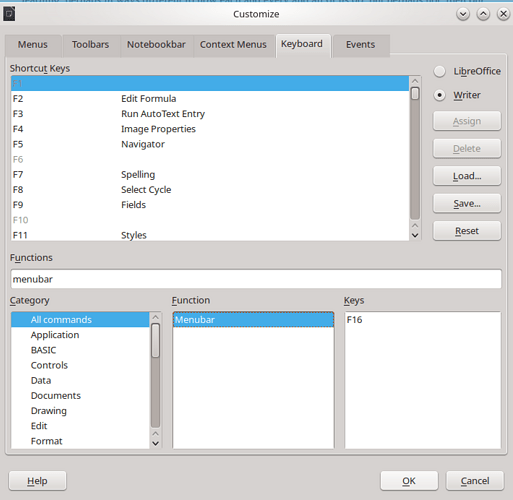This screenshot has height=500, width=513.
Task: Switch to the Events tab
Action: point(361,45)
